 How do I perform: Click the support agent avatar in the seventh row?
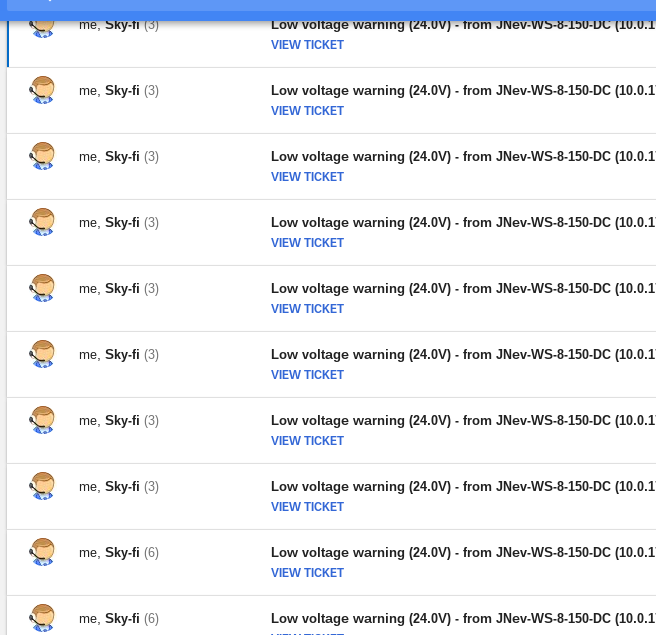[42, 420]
